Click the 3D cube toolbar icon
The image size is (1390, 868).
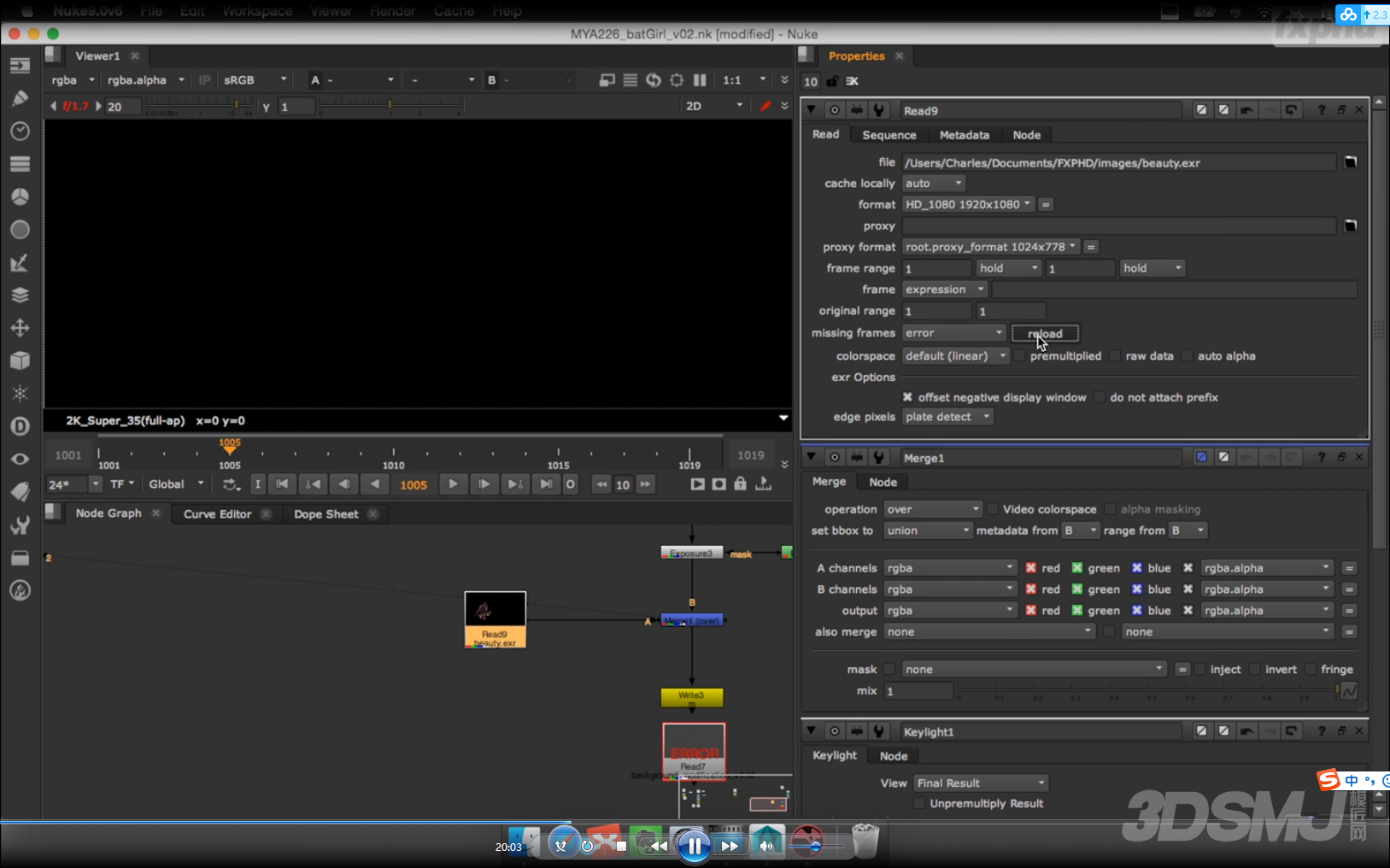point(20,361)
